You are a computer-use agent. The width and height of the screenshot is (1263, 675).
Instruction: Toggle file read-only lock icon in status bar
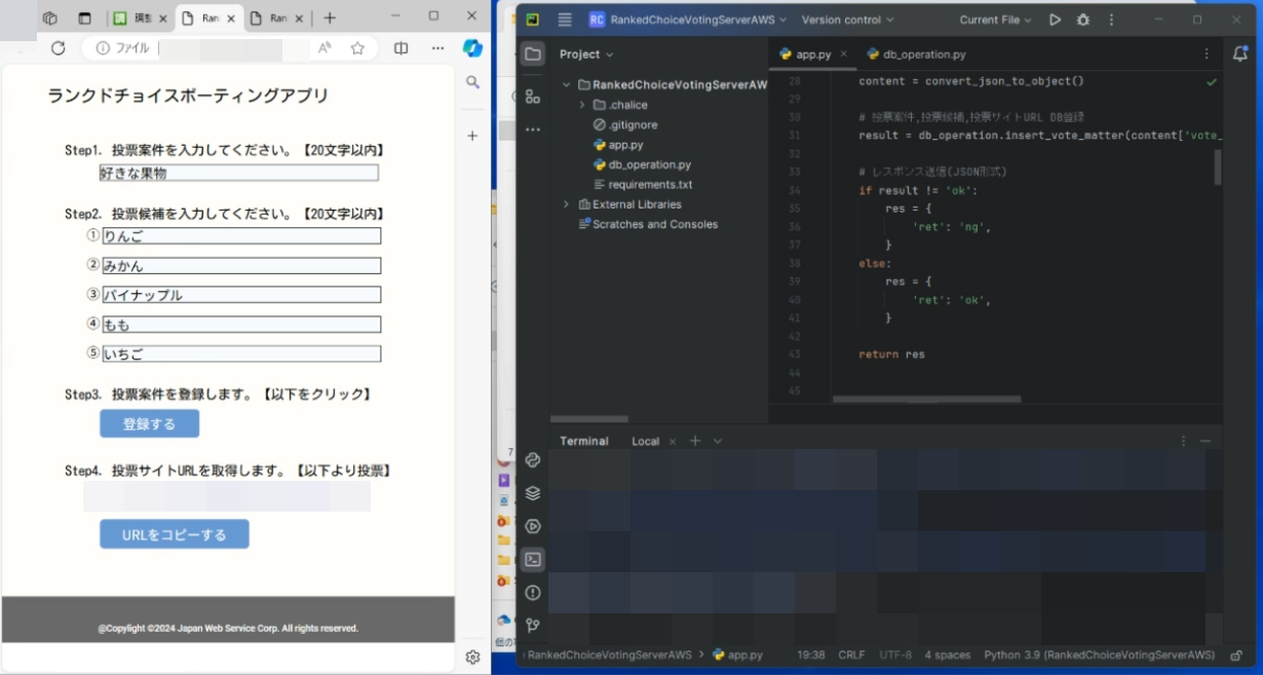(1237, 655)
